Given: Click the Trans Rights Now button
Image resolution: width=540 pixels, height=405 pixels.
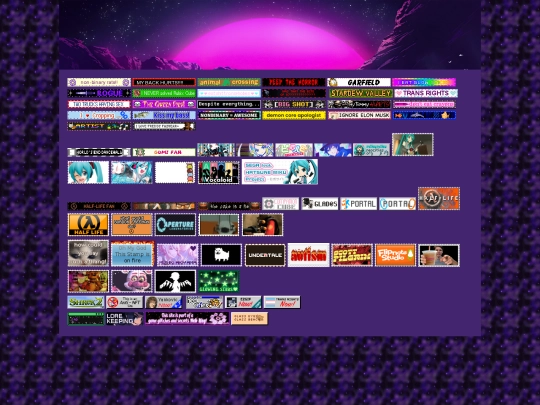Looking at the screenshot, I should pyautogui.click(x=282, y=302).
